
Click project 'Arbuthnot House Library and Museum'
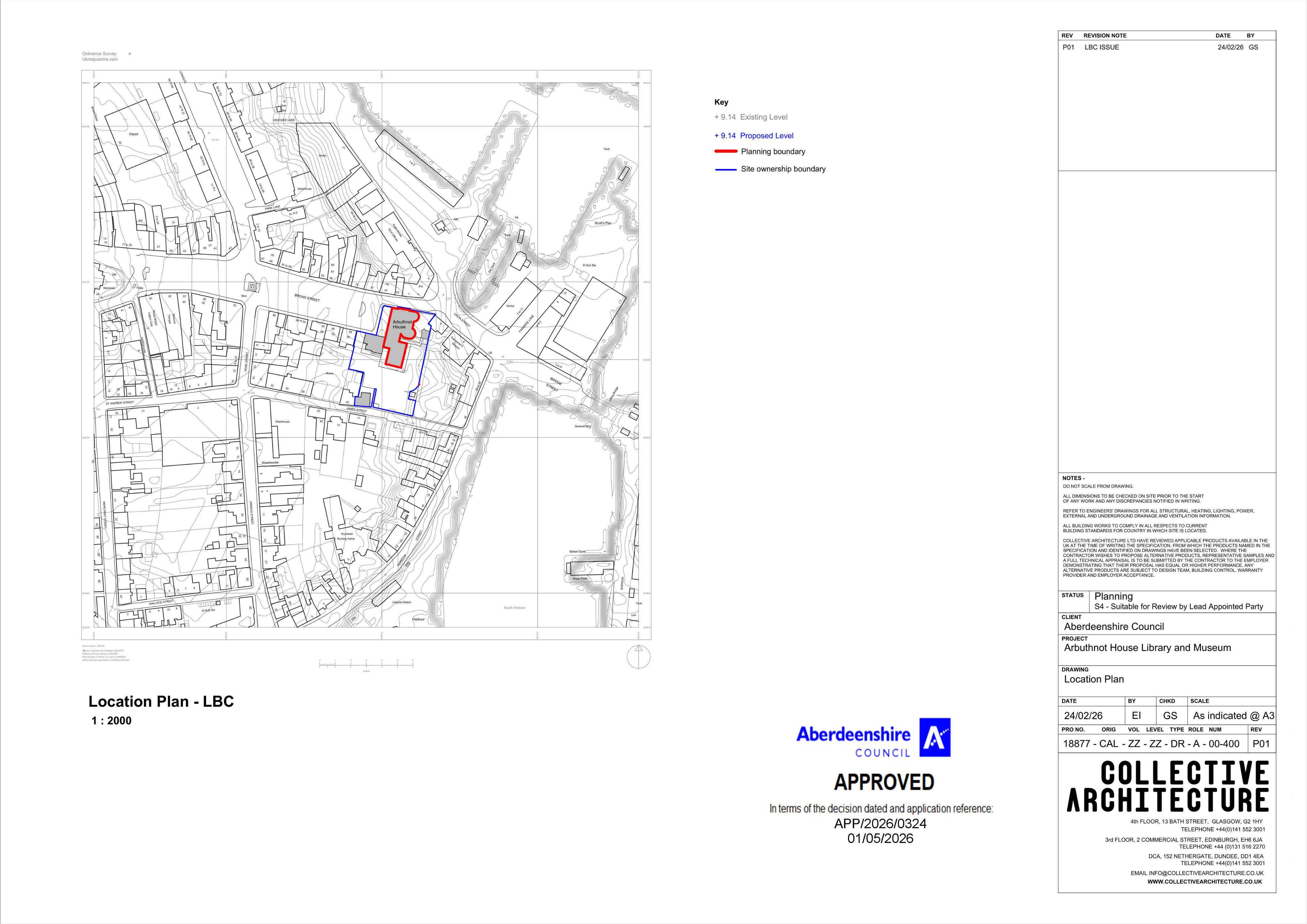[x=1147, y=648]
